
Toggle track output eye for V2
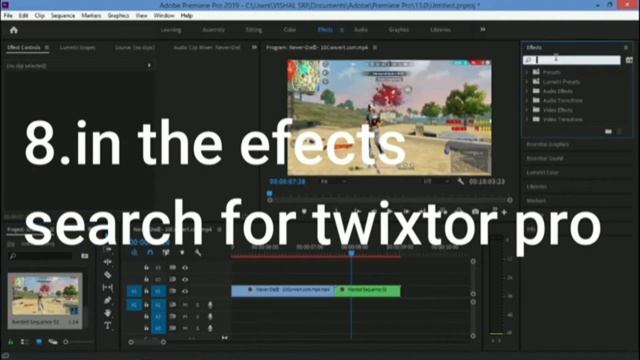point(185,280)
